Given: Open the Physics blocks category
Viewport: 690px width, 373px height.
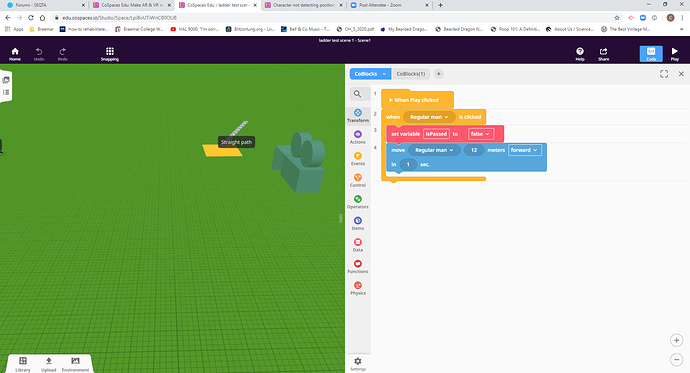Looking at the screenshot, I should point(358,288).
